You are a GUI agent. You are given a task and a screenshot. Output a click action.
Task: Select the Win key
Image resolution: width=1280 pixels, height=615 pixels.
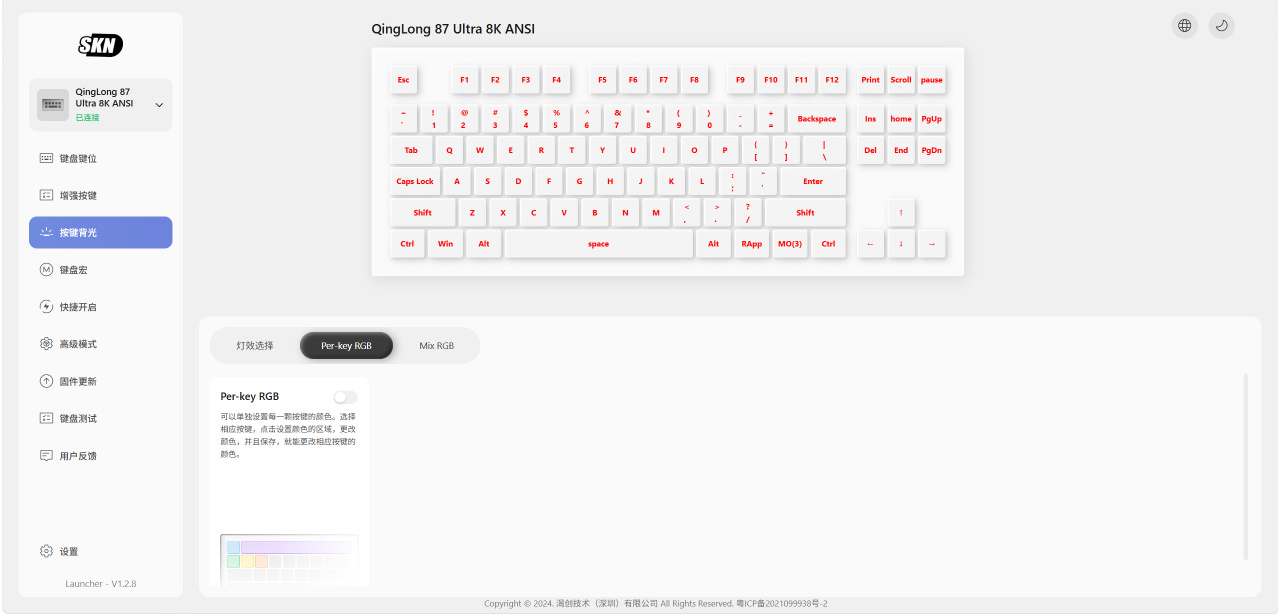[445, 244]
